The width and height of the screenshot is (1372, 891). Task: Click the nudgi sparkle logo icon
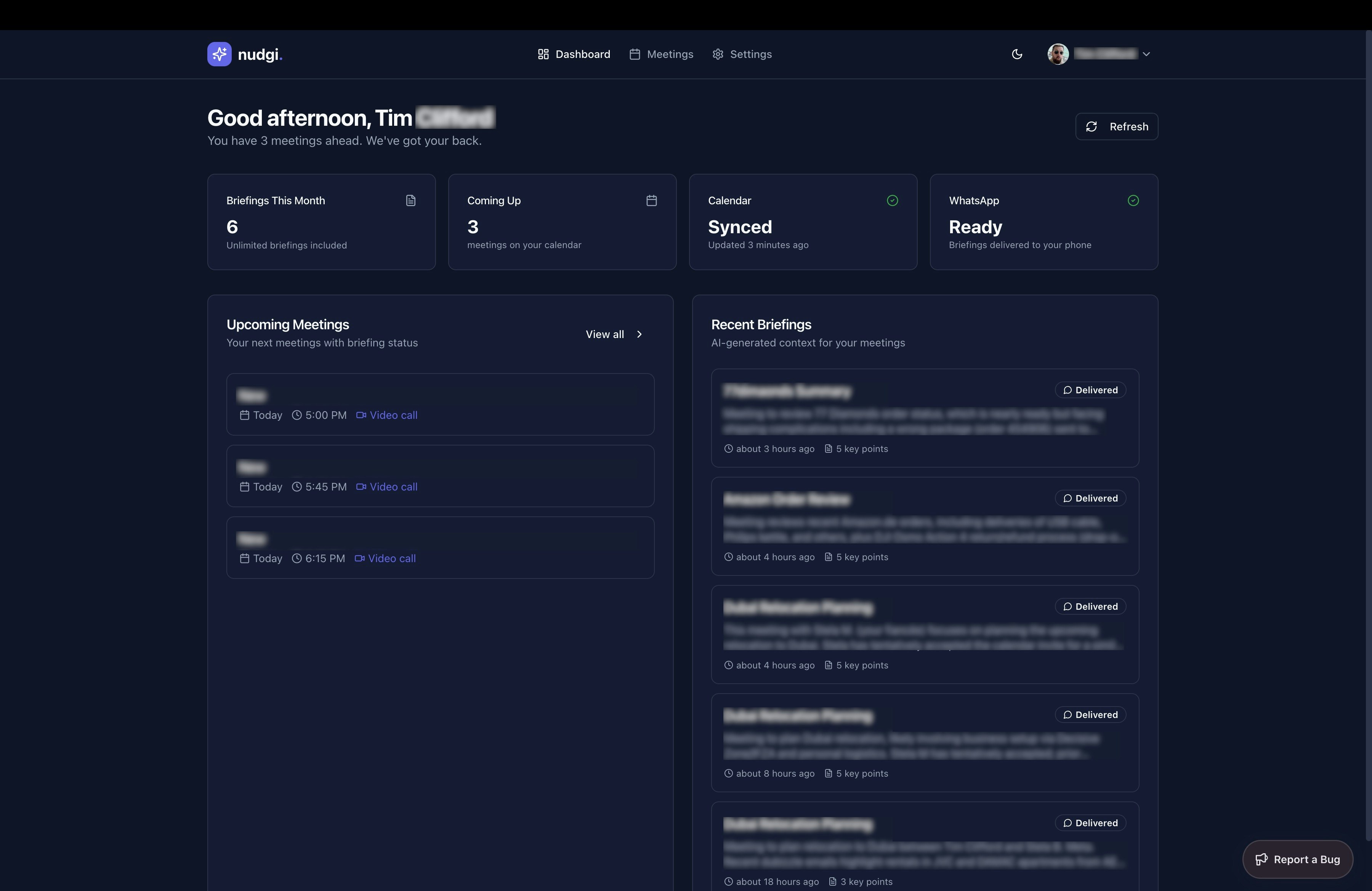[x=219, y=54]
